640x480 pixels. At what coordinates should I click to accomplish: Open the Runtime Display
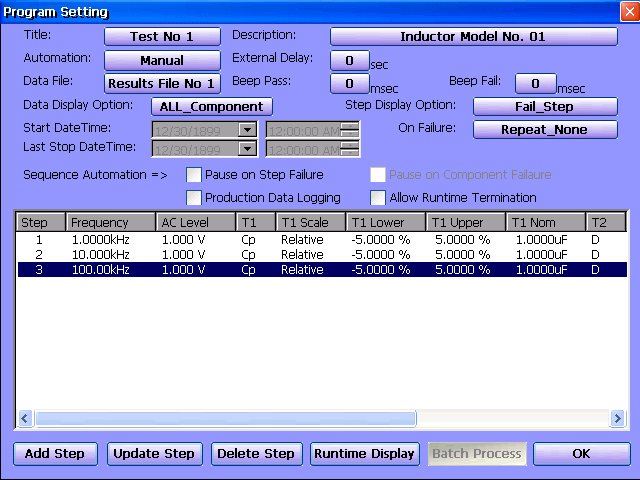coord(364,454)
